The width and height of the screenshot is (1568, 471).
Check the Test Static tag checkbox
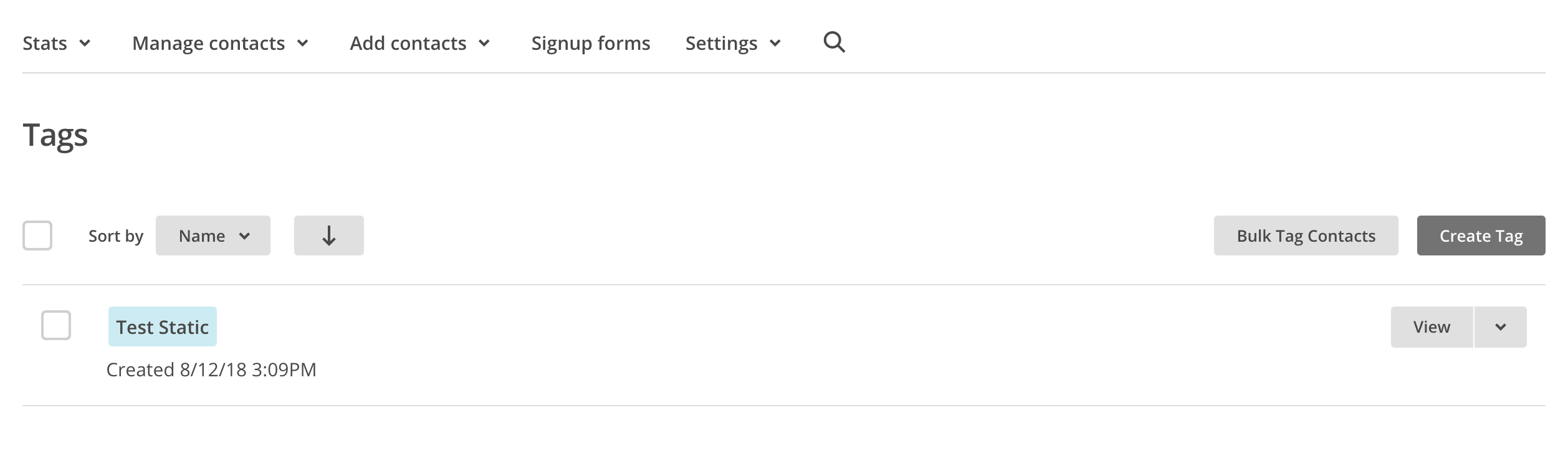point(56,325)
